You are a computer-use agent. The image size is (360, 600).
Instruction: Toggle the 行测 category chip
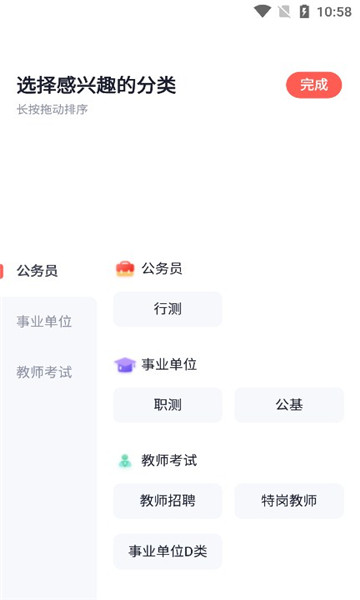[x=168, y=309]
